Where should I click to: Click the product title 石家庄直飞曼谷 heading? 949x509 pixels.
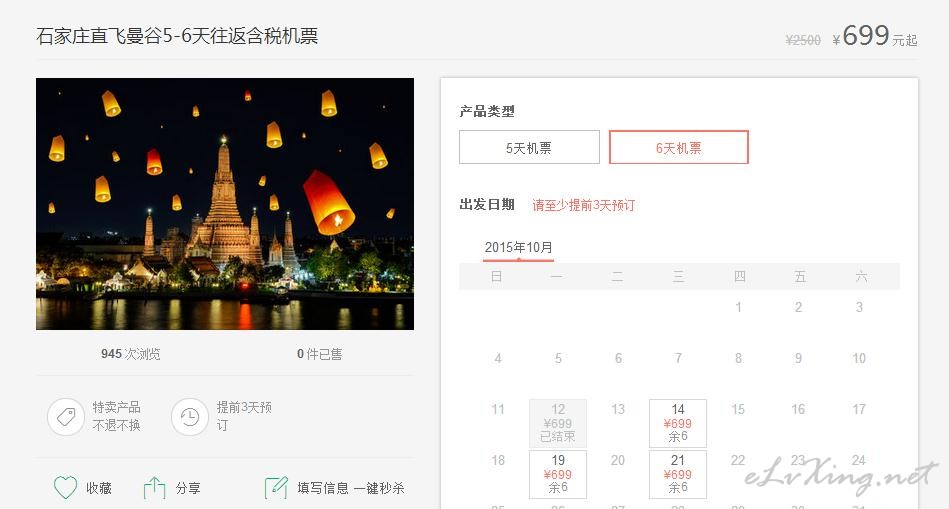pyautogui.click(x=177, y=36)
